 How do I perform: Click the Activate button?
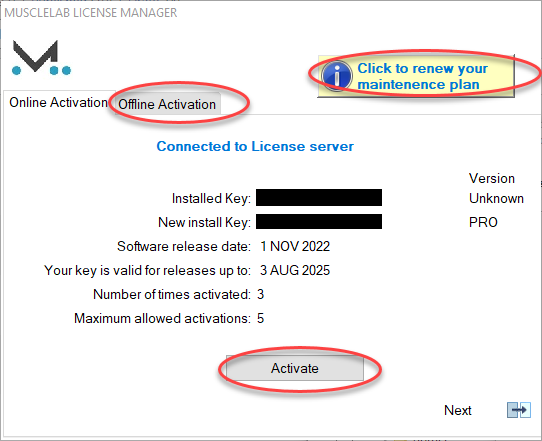pos(295,368)
